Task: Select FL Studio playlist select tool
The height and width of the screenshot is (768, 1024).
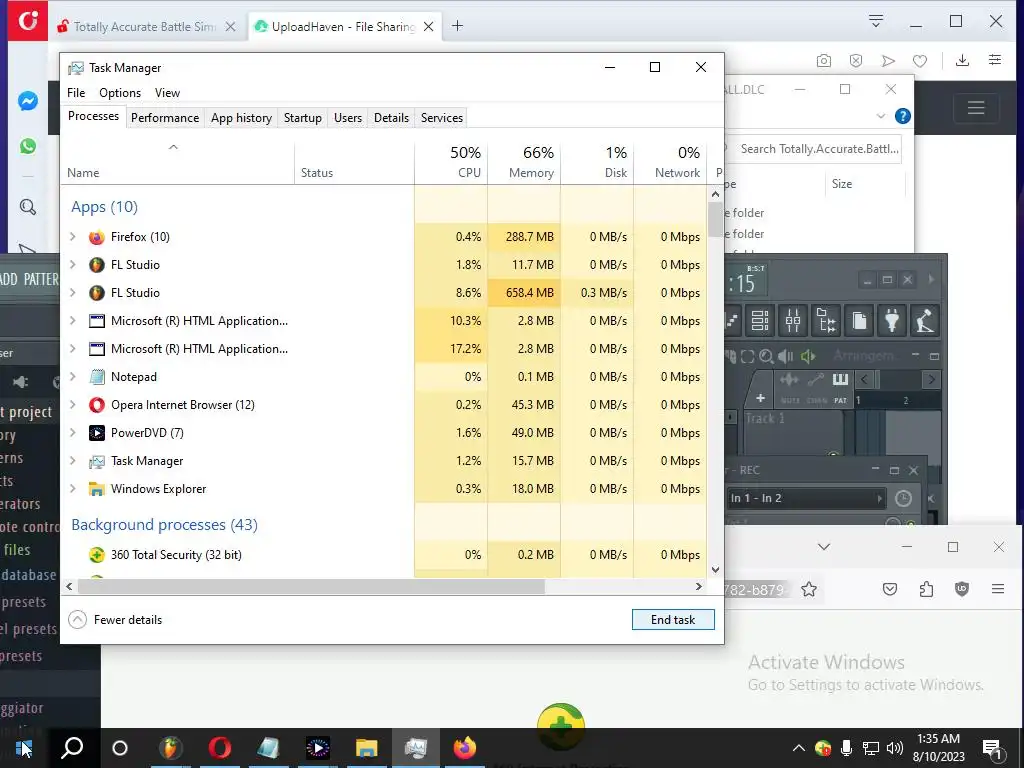Action: coord(747,357)
